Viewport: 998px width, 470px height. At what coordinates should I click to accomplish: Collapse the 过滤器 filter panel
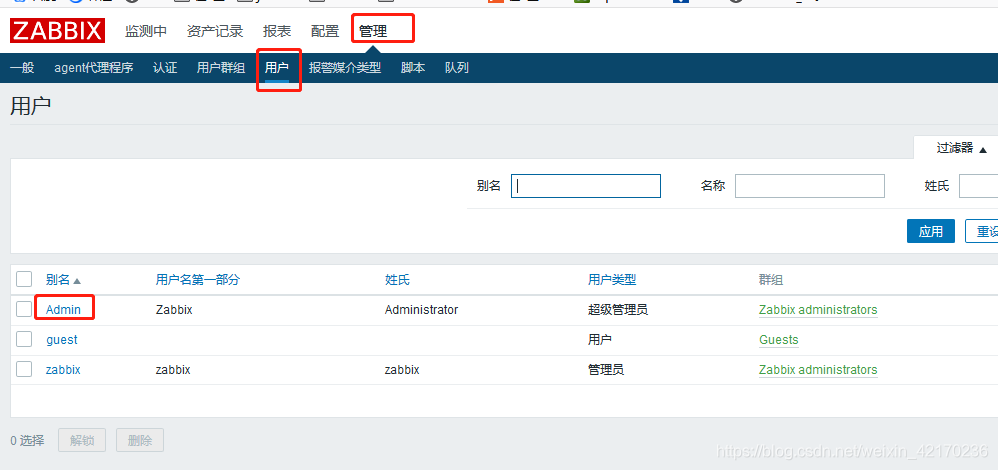(x=961, y=148)
